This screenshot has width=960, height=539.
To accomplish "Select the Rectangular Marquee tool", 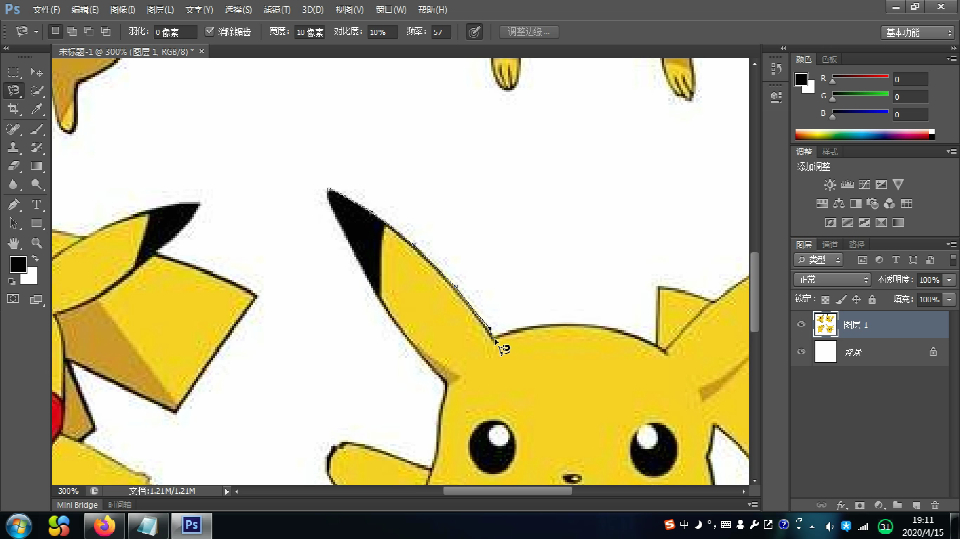I will (14, 72).
